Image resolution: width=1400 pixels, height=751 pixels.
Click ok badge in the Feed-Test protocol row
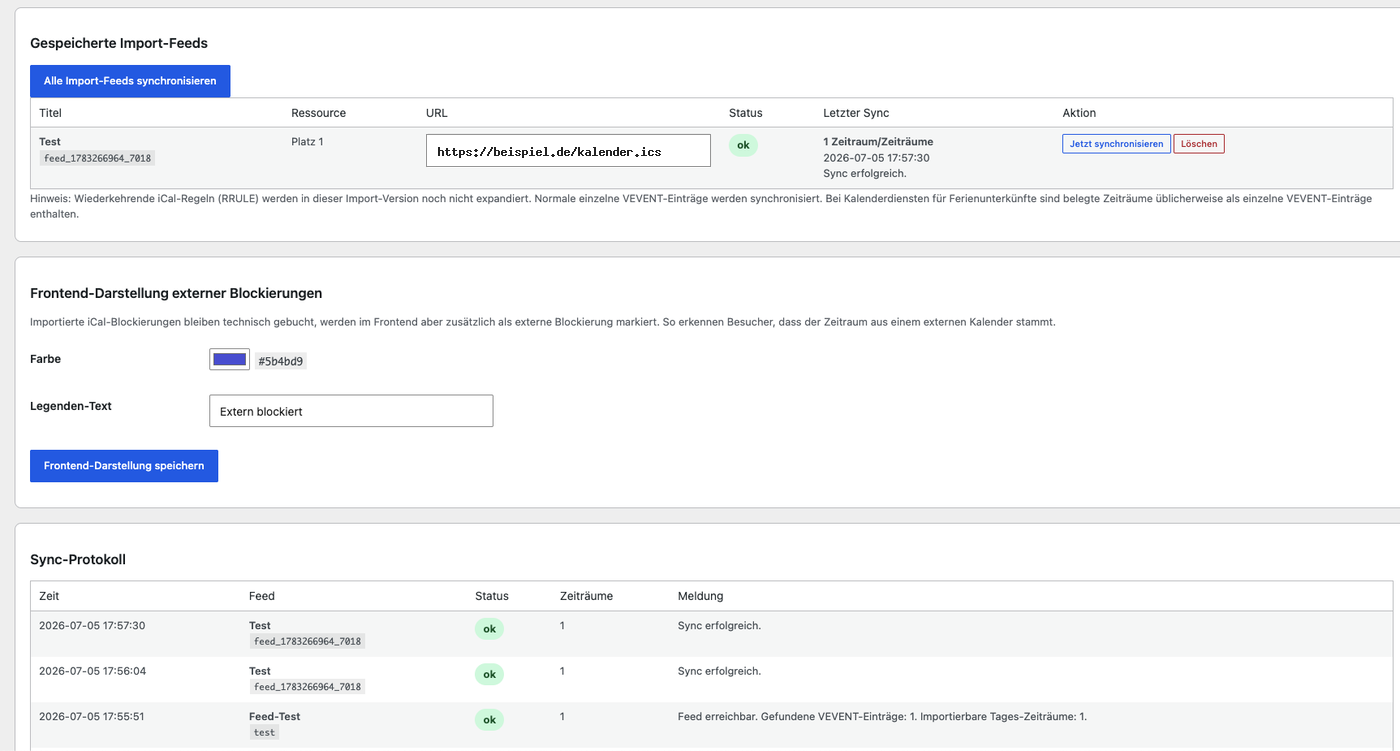point(489,719)
